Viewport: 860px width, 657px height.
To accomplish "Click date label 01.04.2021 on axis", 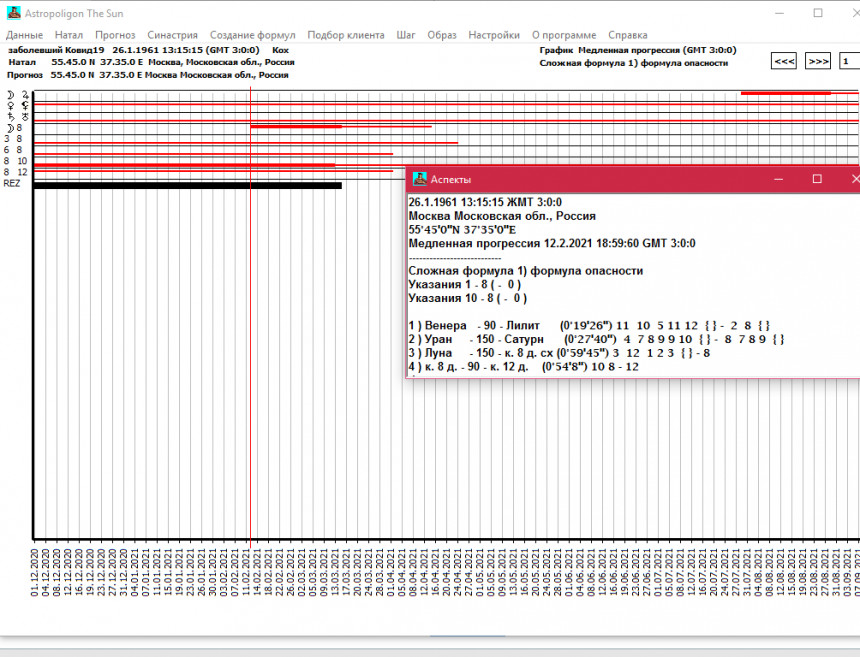I will 391,573.
